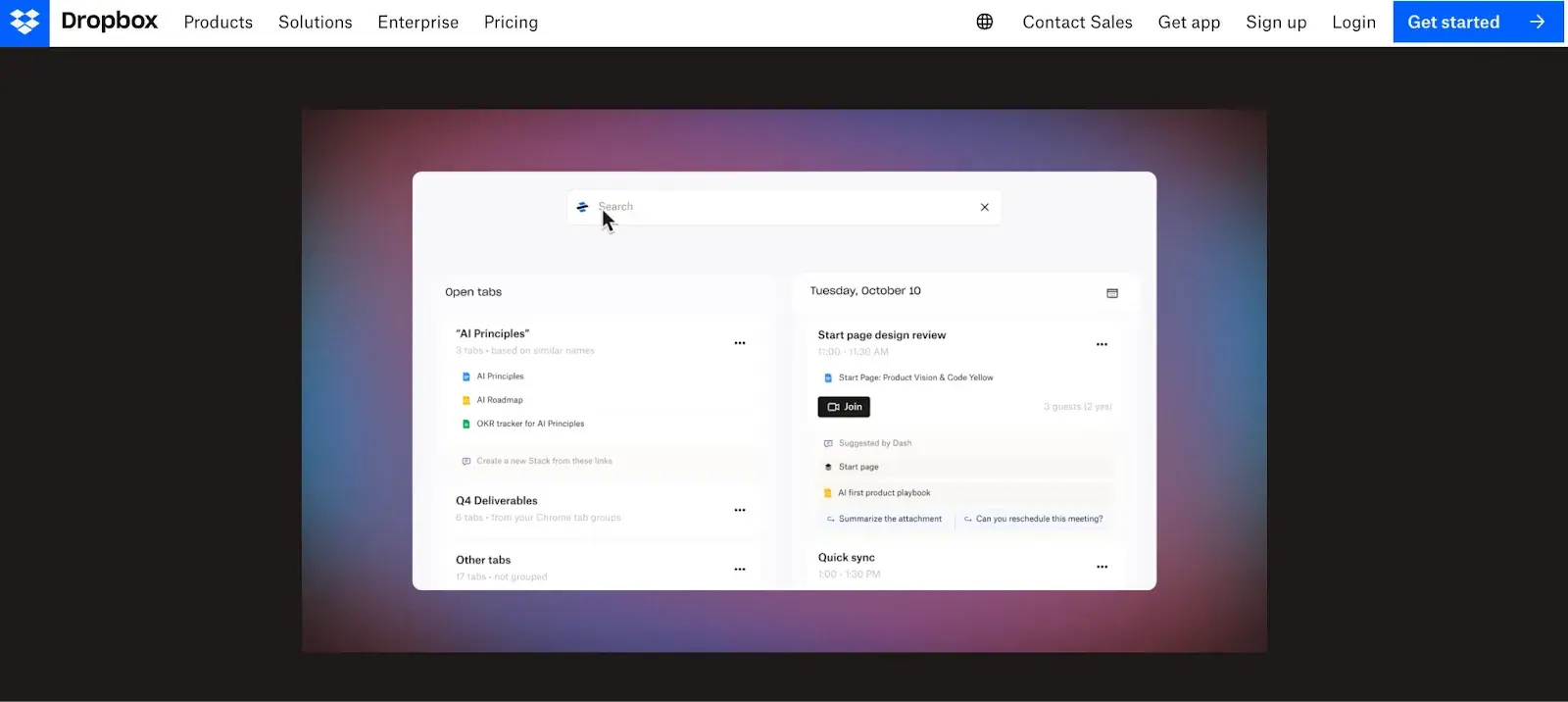
Task: Click the blue doc icon for AI Principles
Action: 465,376
